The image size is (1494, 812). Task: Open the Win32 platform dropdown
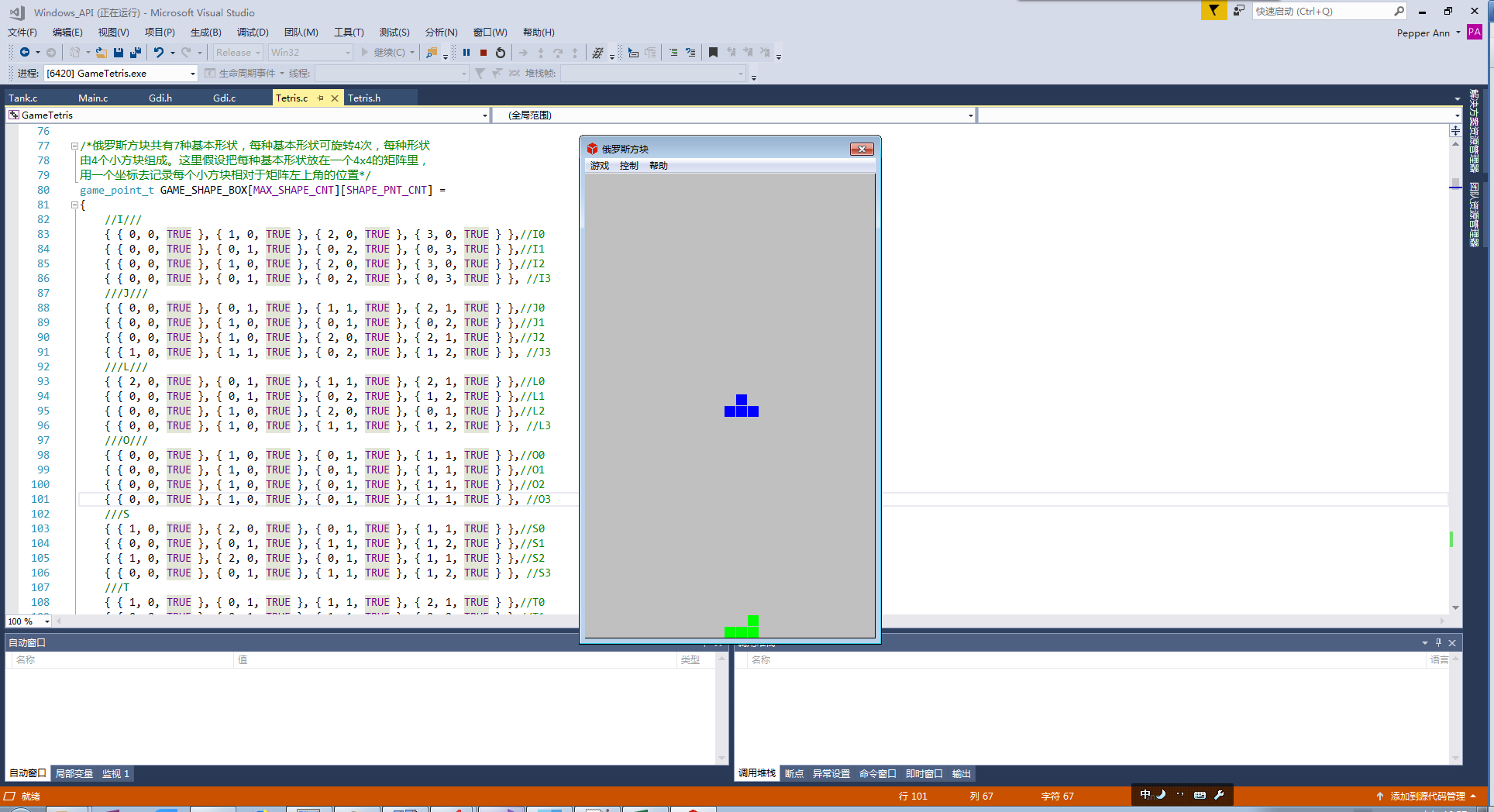coord(310,53)
